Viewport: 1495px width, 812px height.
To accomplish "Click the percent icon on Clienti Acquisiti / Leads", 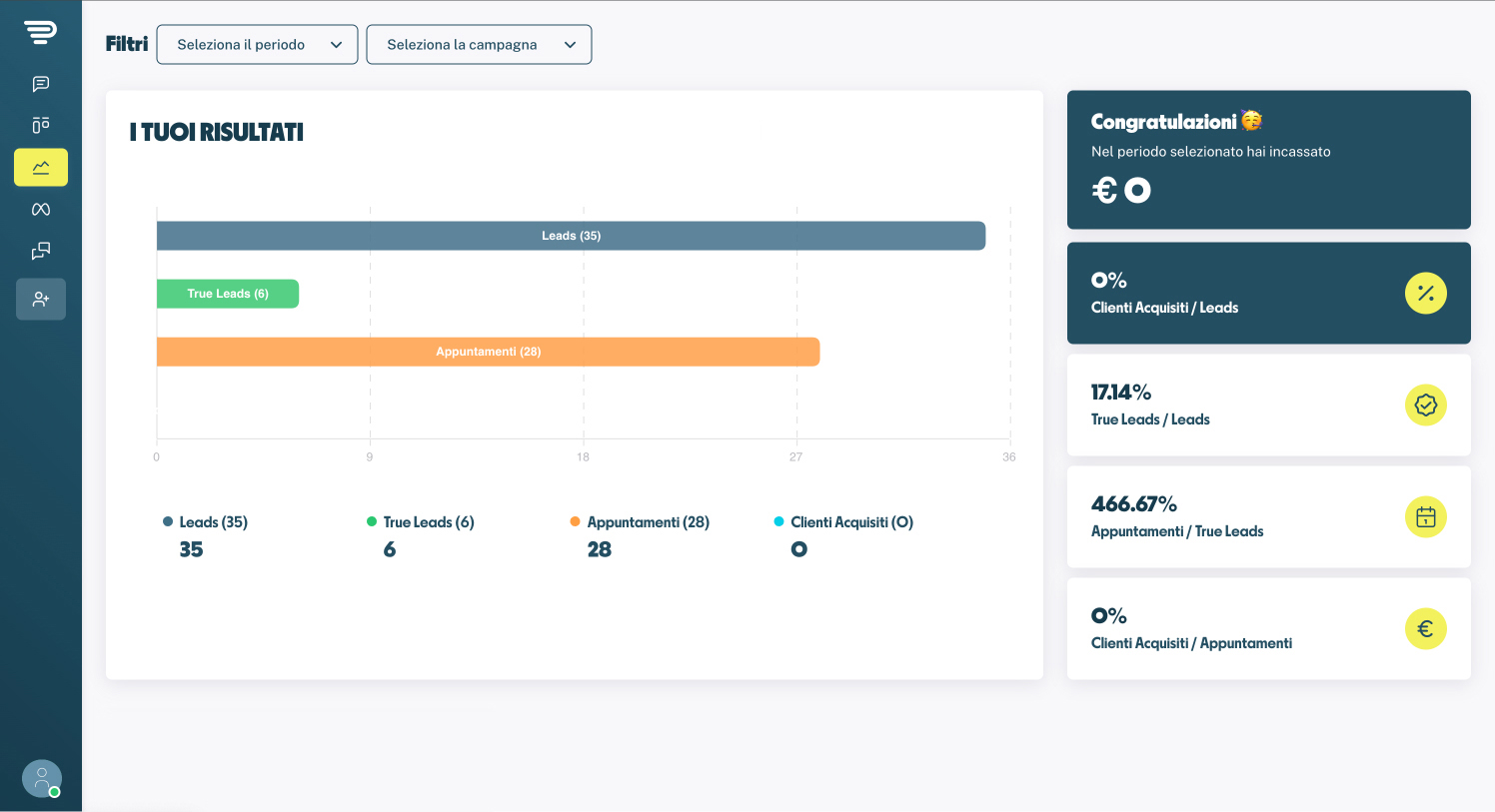I will pyautogui.click(x=1426, y=294).
